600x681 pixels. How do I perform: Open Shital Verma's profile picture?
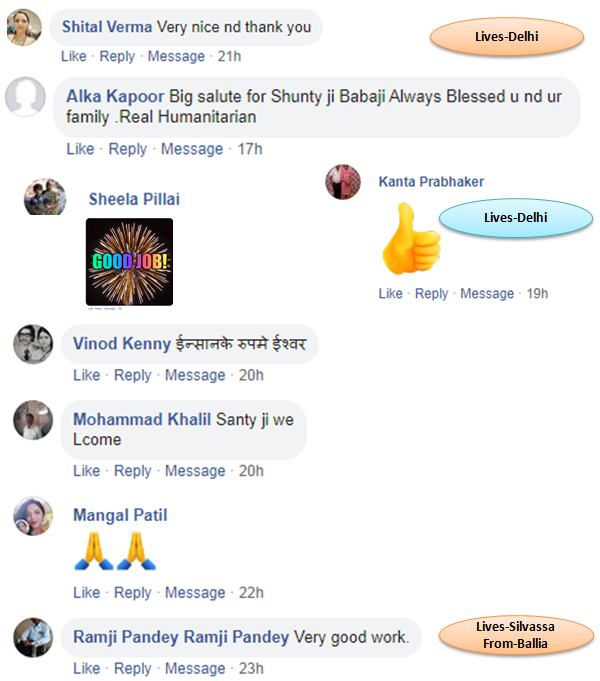coord(25,27)
